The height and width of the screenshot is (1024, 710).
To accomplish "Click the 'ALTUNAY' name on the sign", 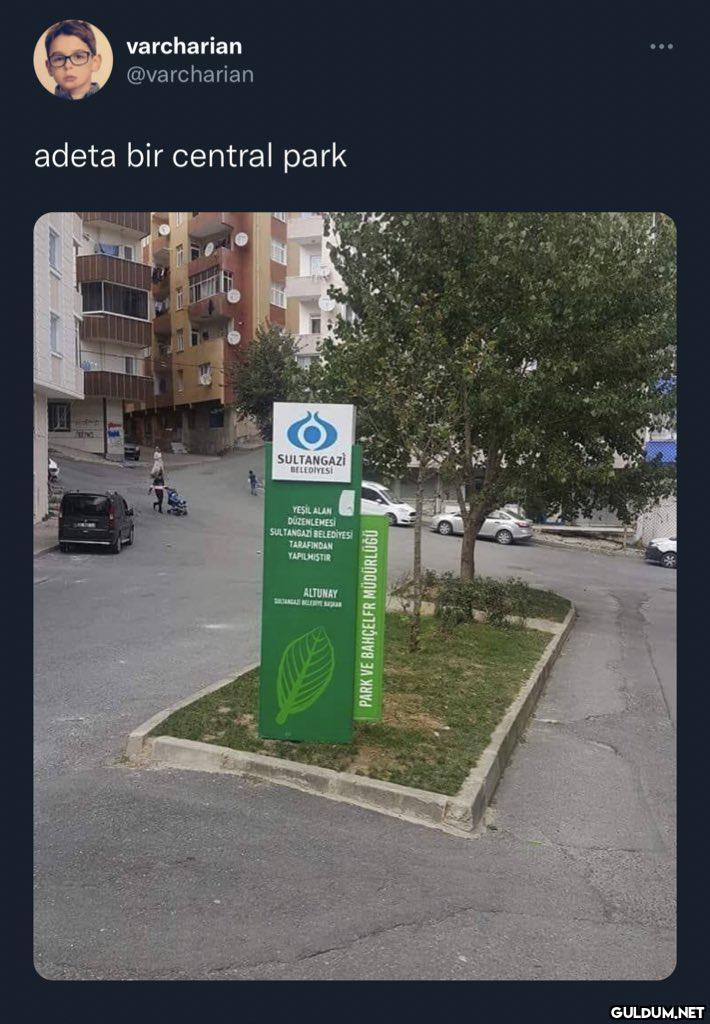I will click(x=320, y=593).
